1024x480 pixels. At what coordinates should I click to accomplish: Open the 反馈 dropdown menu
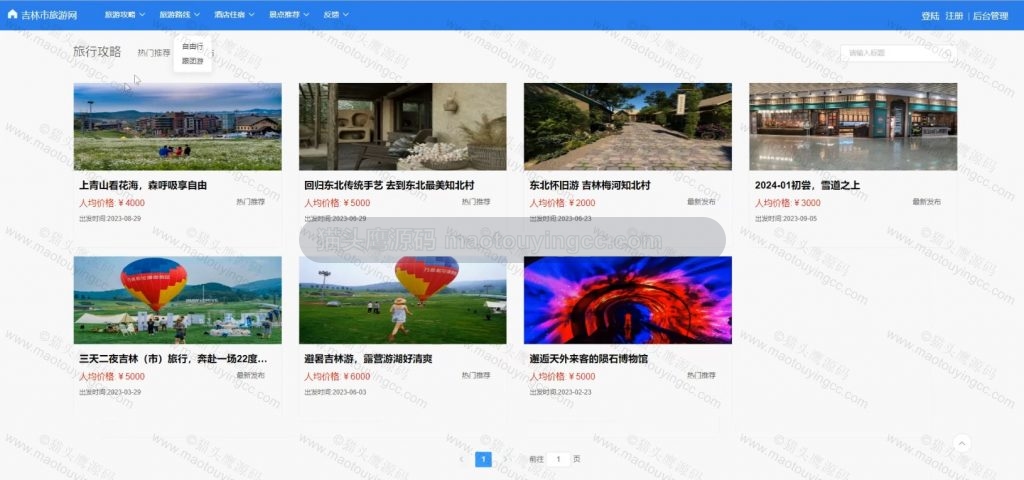point(336,14)
